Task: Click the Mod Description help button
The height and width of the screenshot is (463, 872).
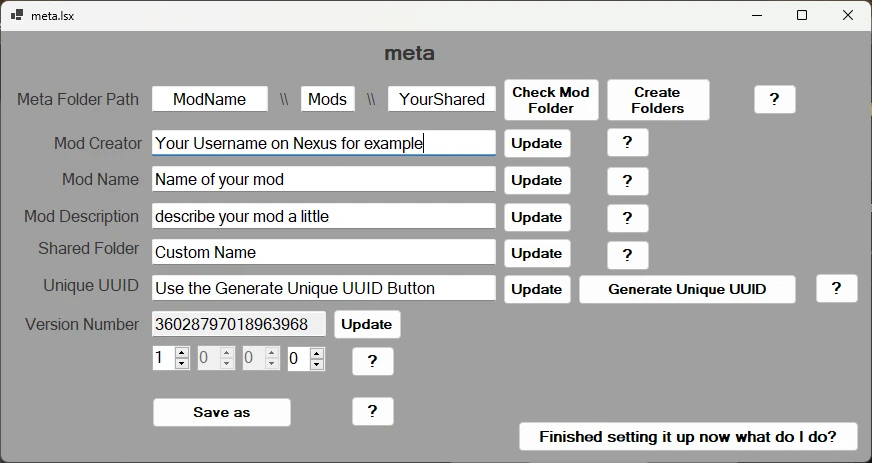Action: [x=627, y=218]
